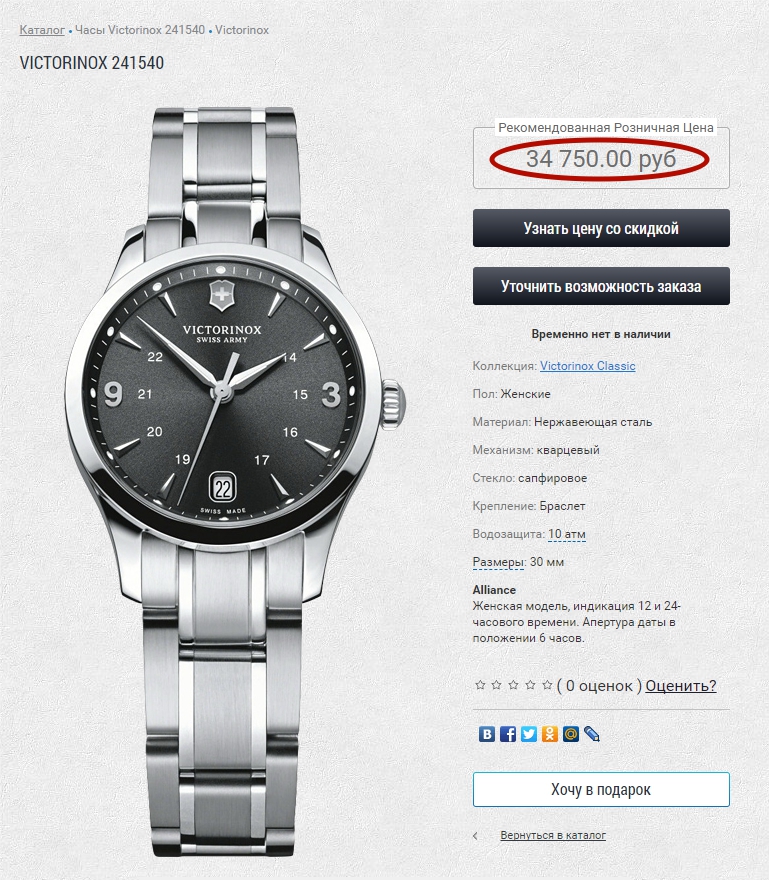
Task: Share this page on Facebook
Action: pos(507,734)
